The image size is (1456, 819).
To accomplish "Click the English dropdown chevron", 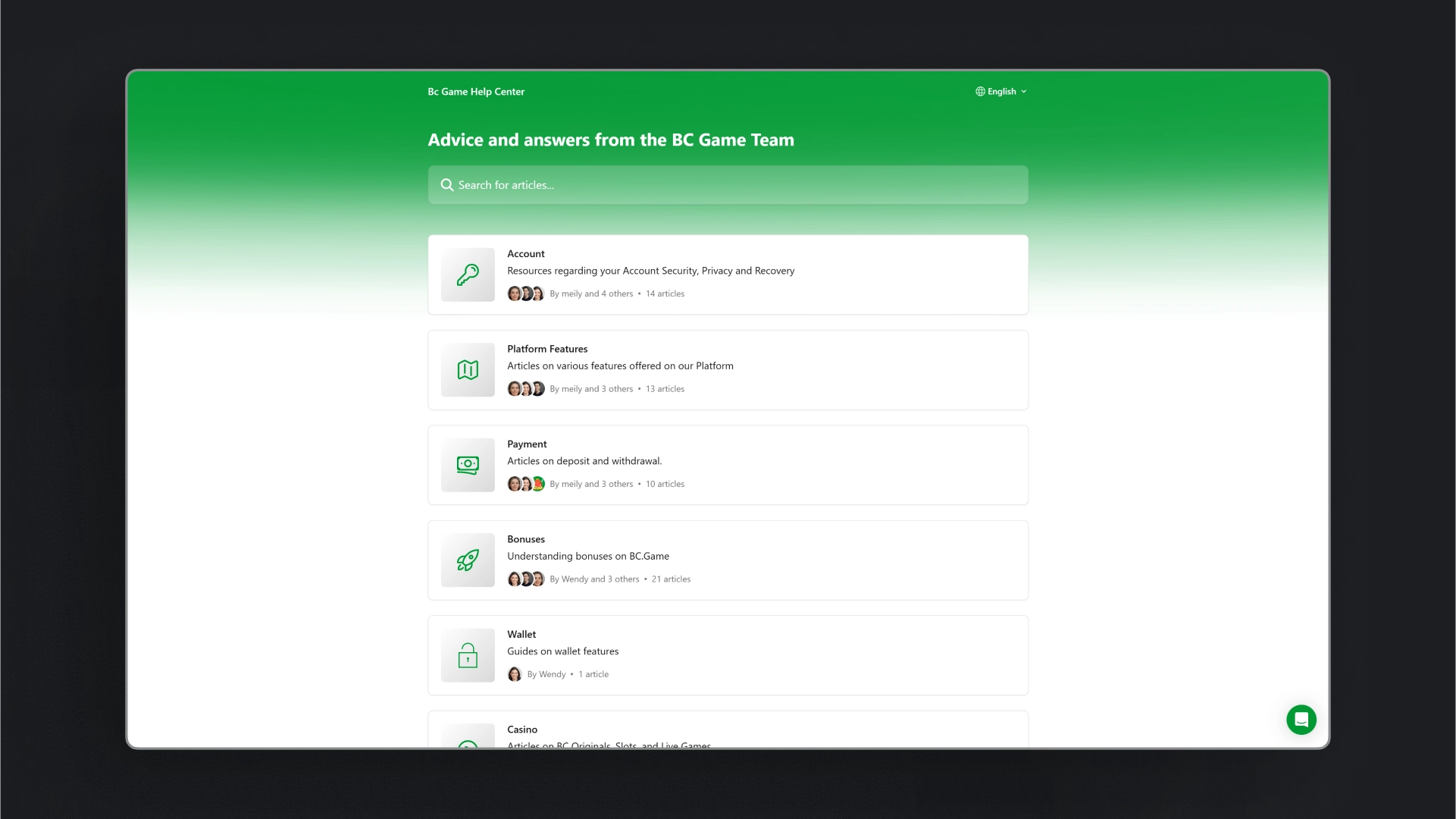I will (x=1024, y=92).
